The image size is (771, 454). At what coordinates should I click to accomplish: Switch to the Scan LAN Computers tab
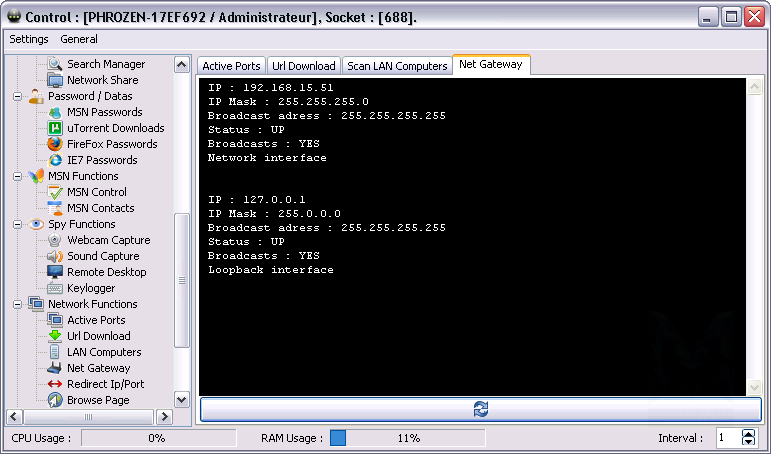[396, 66]
